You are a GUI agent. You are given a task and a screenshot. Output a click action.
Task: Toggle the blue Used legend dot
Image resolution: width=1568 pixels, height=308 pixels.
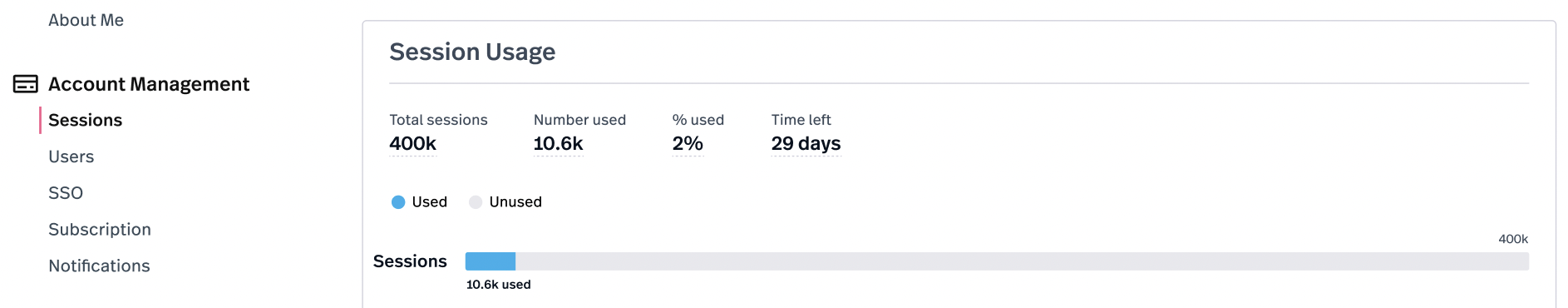(398, 202)
